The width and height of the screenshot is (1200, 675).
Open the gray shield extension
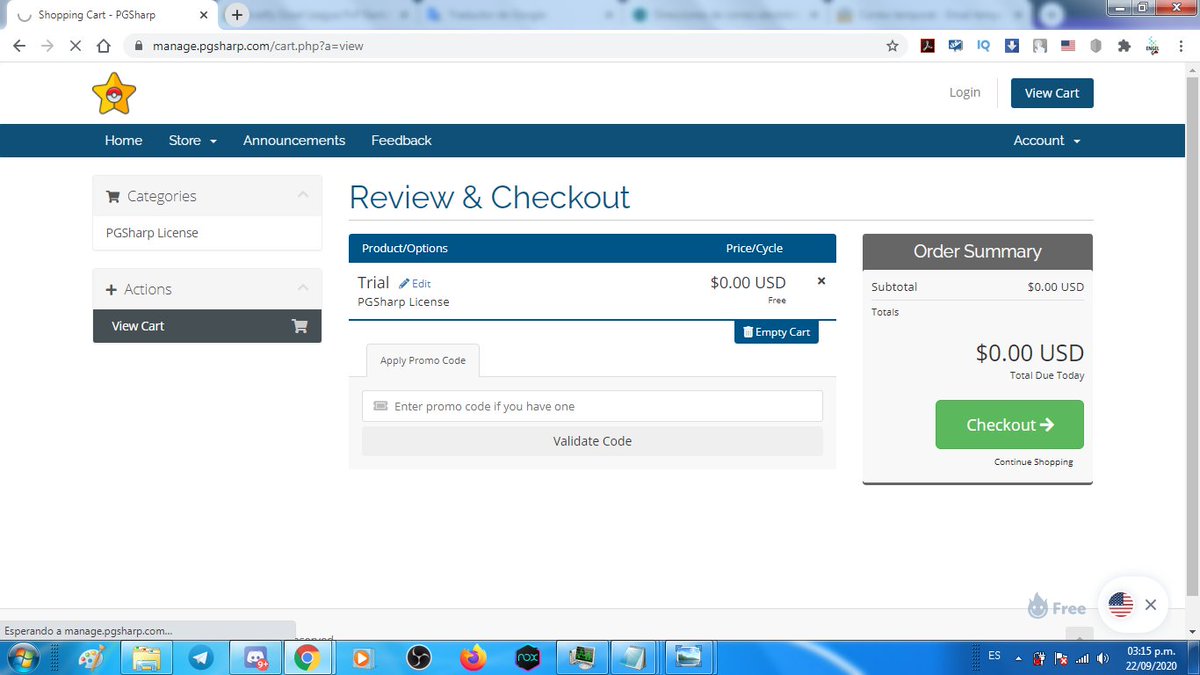(x=1096, y=46)
